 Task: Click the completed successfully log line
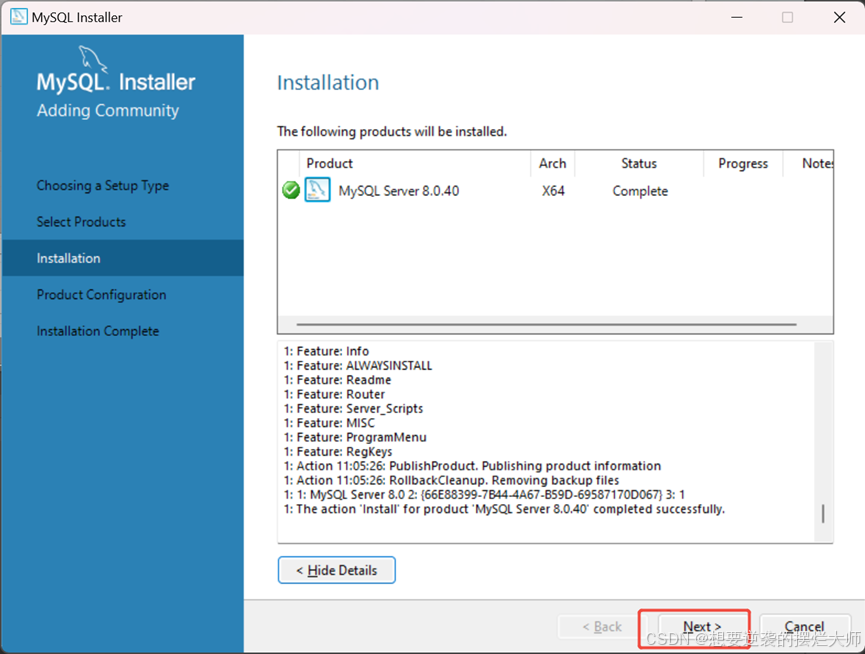(x=504, y=508)
